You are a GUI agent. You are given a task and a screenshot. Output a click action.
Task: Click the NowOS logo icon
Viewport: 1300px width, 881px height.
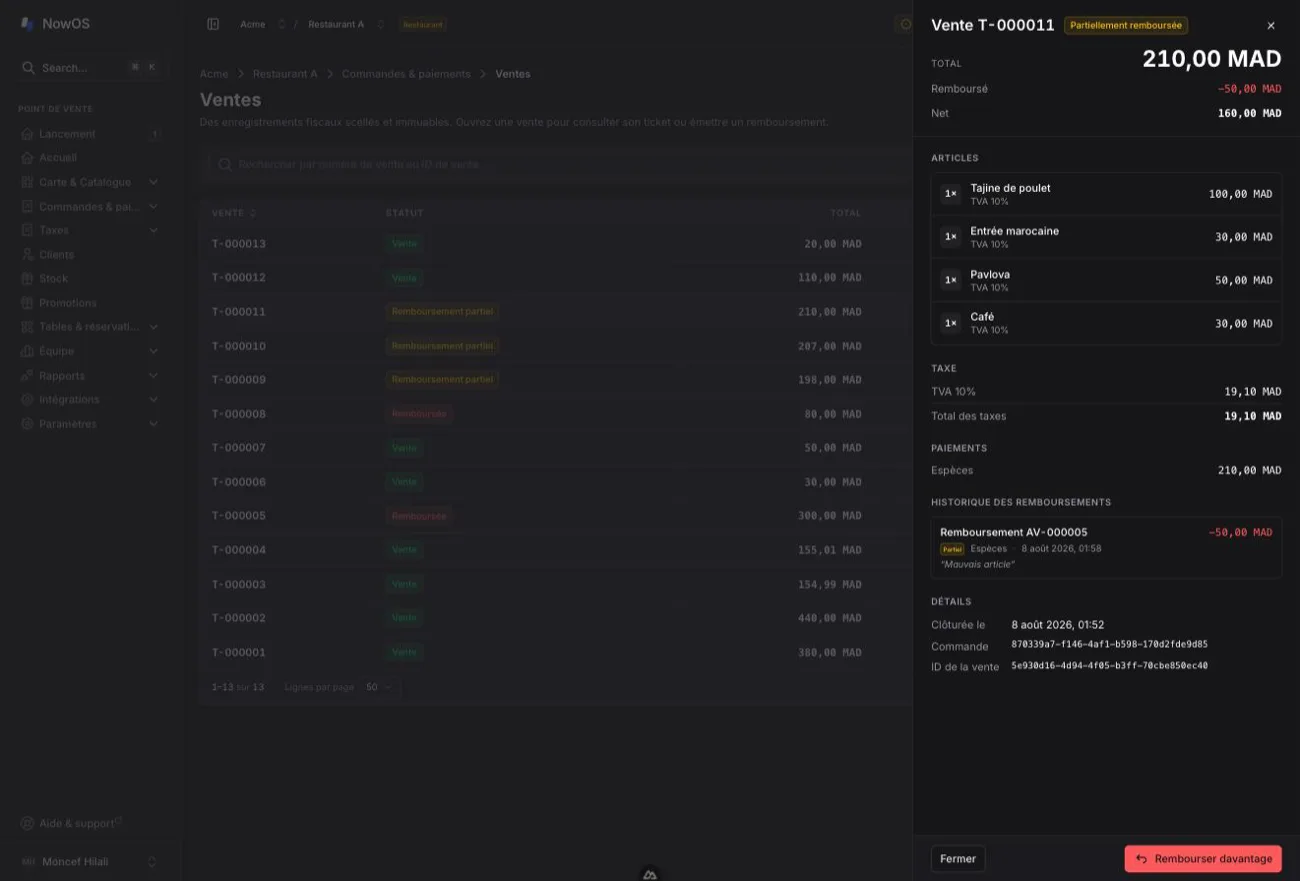[28, 23]
